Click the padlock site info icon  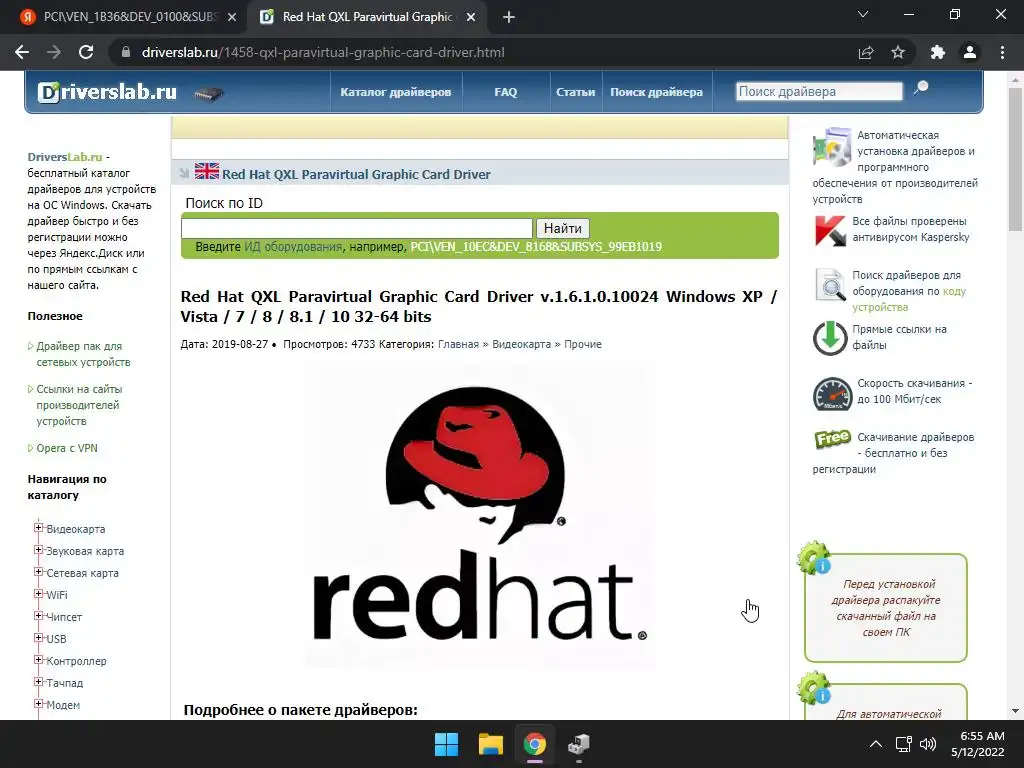click(126, 52)
